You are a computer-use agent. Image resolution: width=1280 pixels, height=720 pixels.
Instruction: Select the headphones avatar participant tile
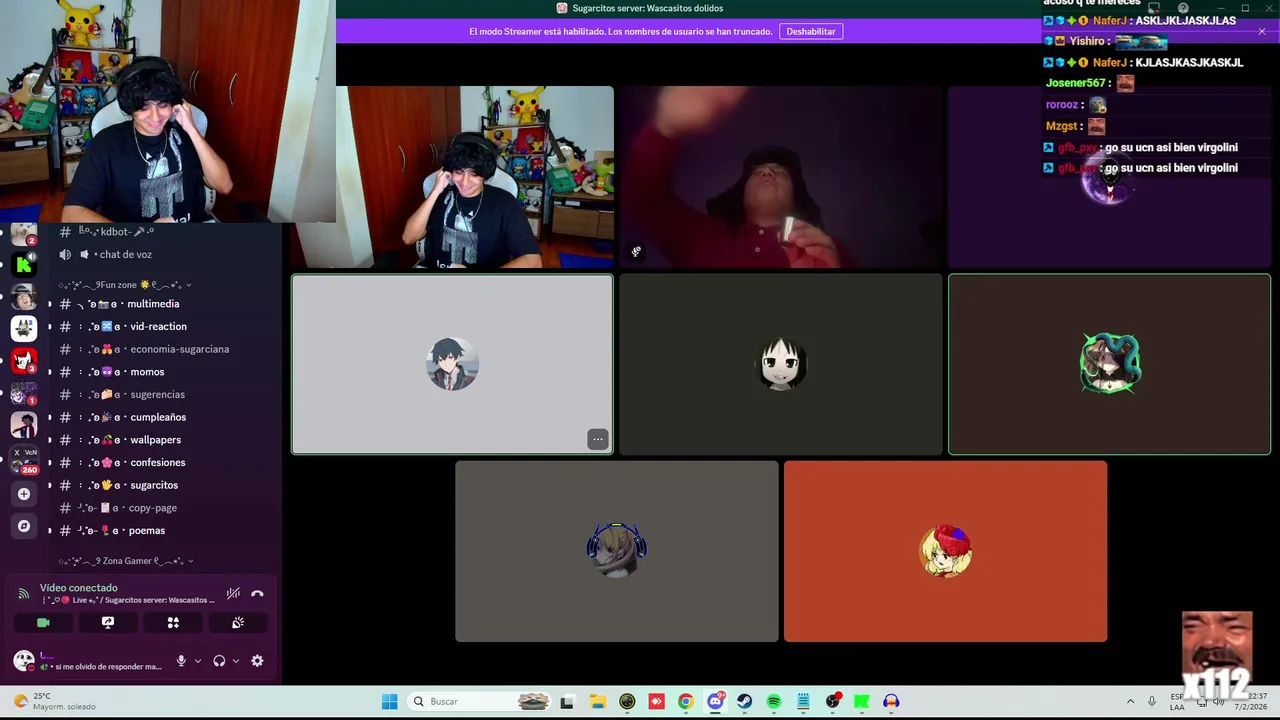point(617,551)
